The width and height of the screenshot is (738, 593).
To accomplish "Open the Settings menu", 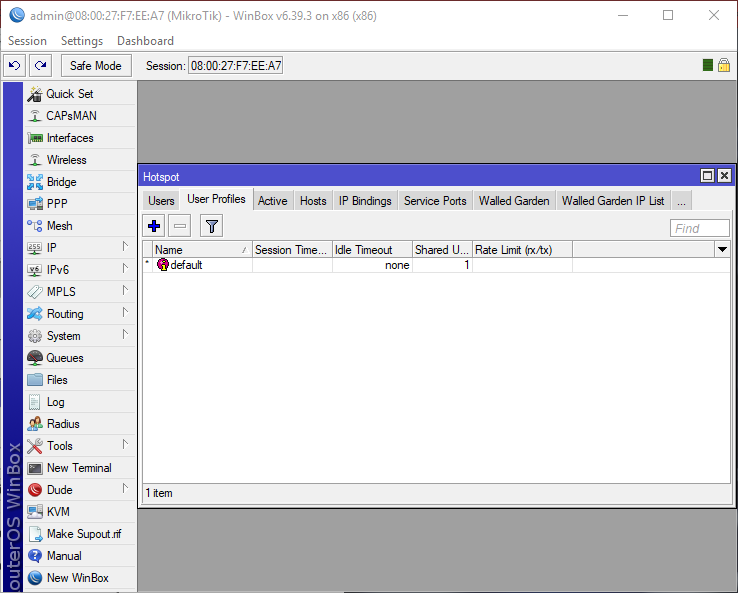I will pos(82,41).
